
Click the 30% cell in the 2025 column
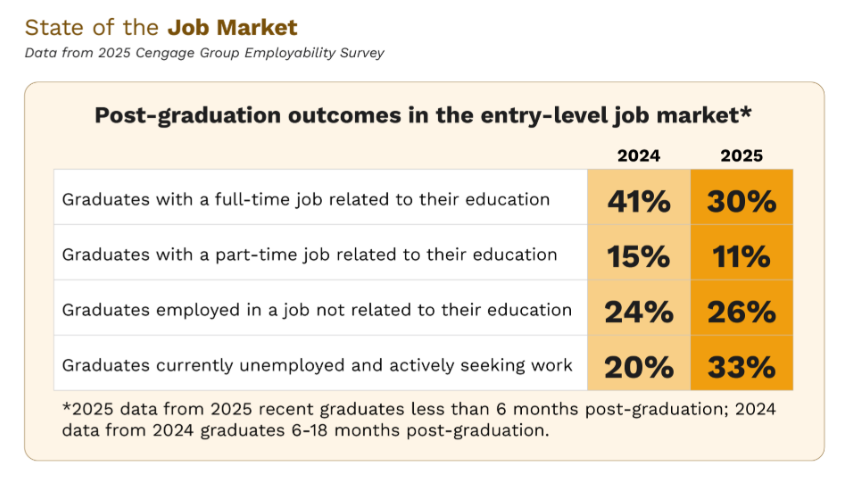tap(741, 201)
